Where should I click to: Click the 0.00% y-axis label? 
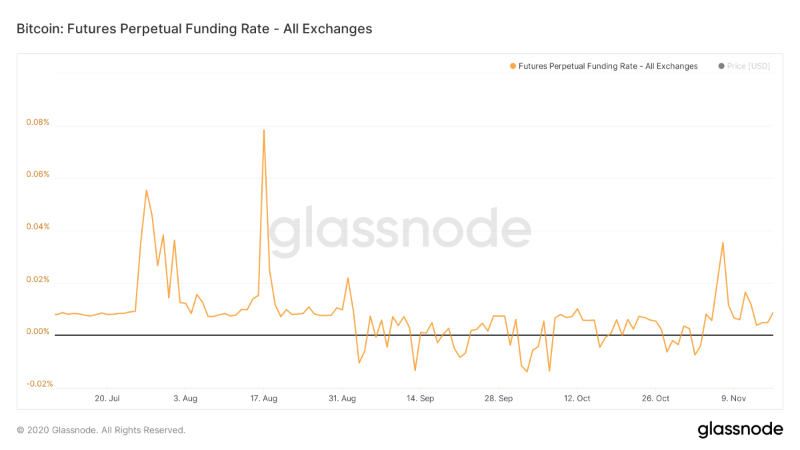[x=37, y=332]
